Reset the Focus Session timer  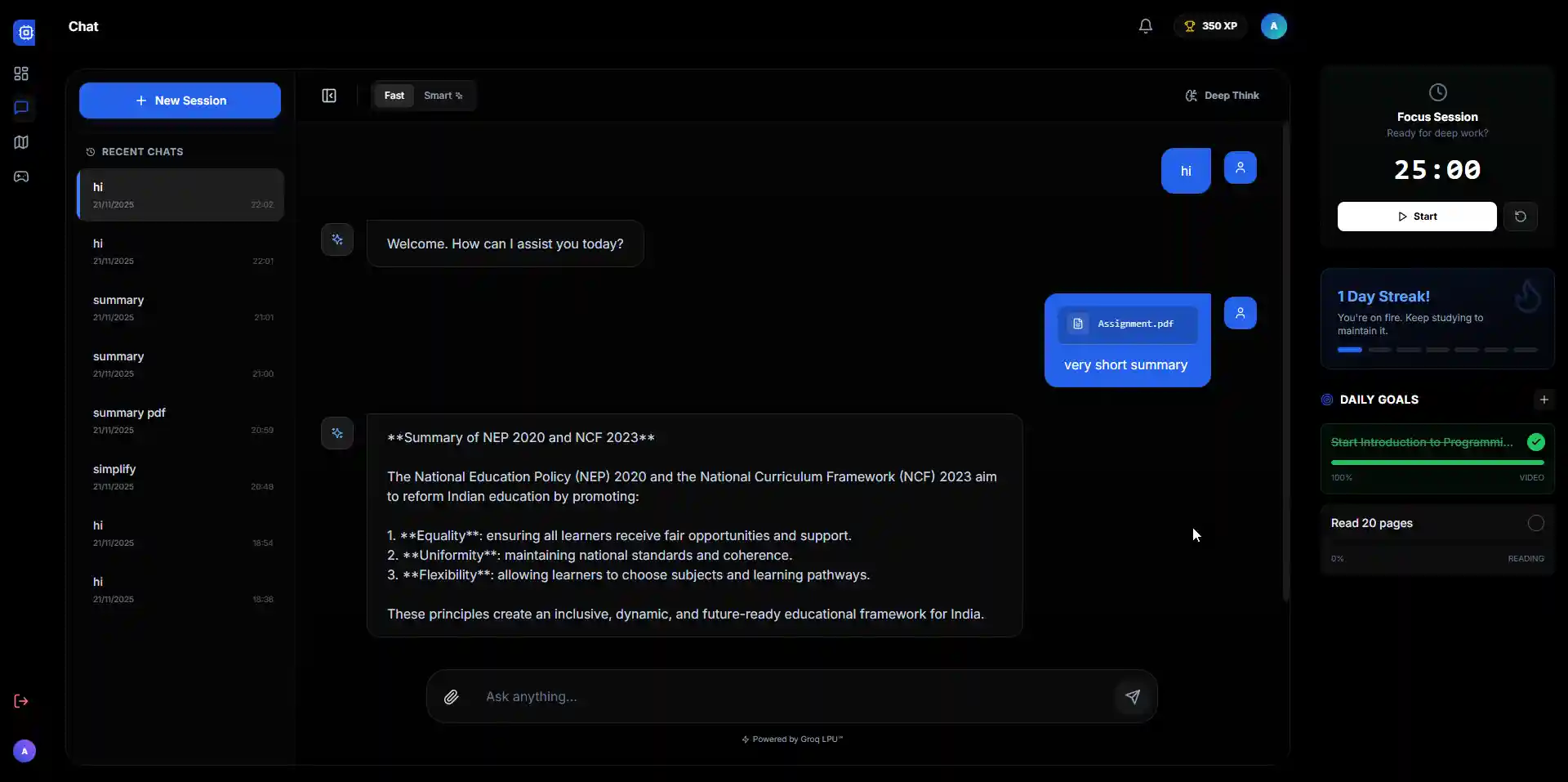[1522, 217]
